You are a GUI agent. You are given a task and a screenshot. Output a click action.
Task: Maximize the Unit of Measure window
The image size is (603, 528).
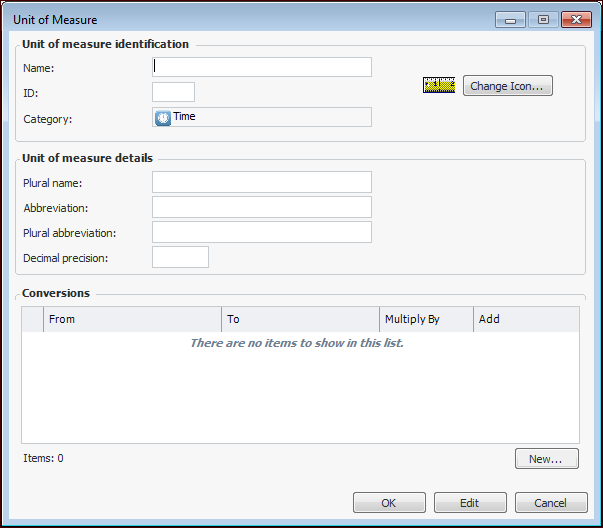pyautogui.click(x=543, y=19)
